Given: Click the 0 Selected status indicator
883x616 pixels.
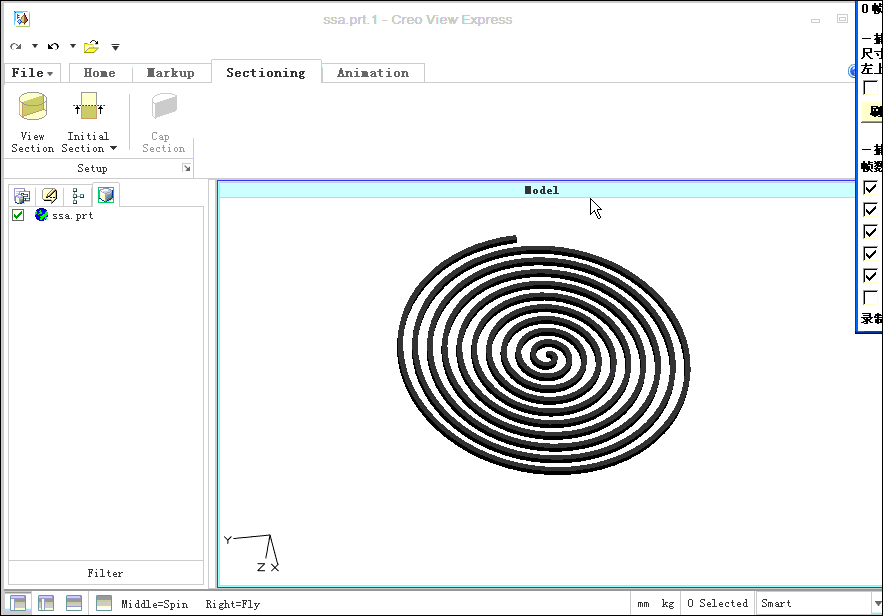Looking at the screenshot, I should click(717, 603).
